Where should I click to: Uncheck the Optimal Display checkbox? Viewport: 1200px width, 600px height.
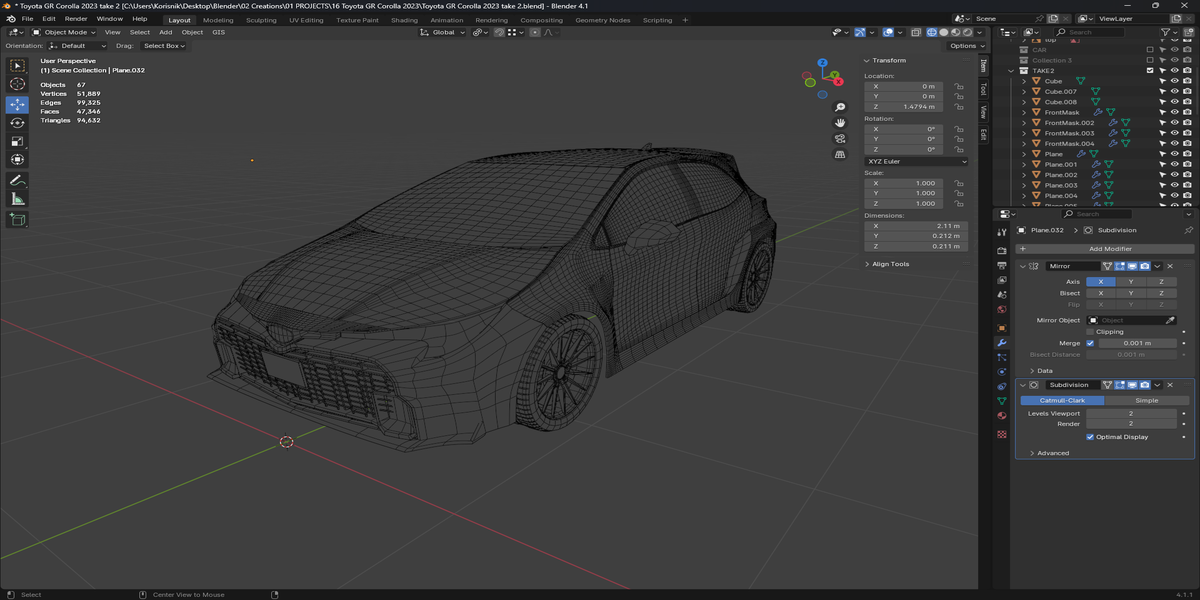(1090, 437)
